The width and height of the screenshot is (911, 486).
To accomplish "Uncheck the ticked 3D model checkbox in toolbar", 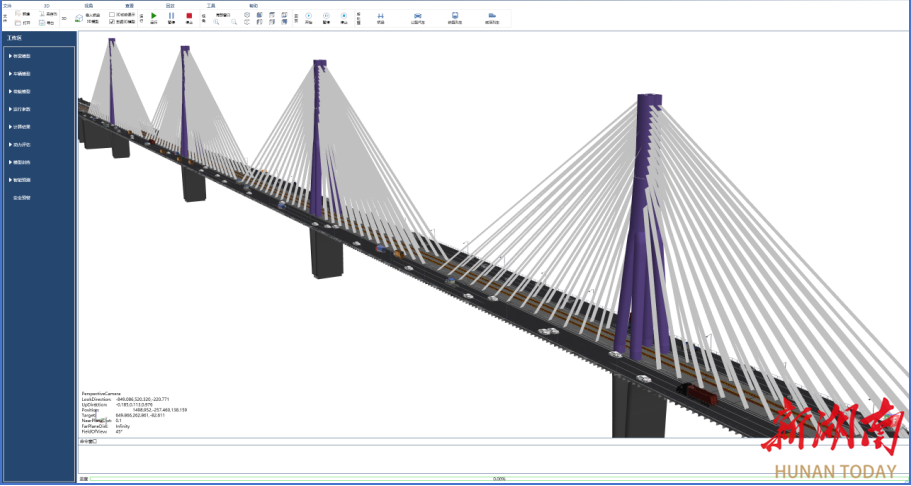I will (112, 21).
